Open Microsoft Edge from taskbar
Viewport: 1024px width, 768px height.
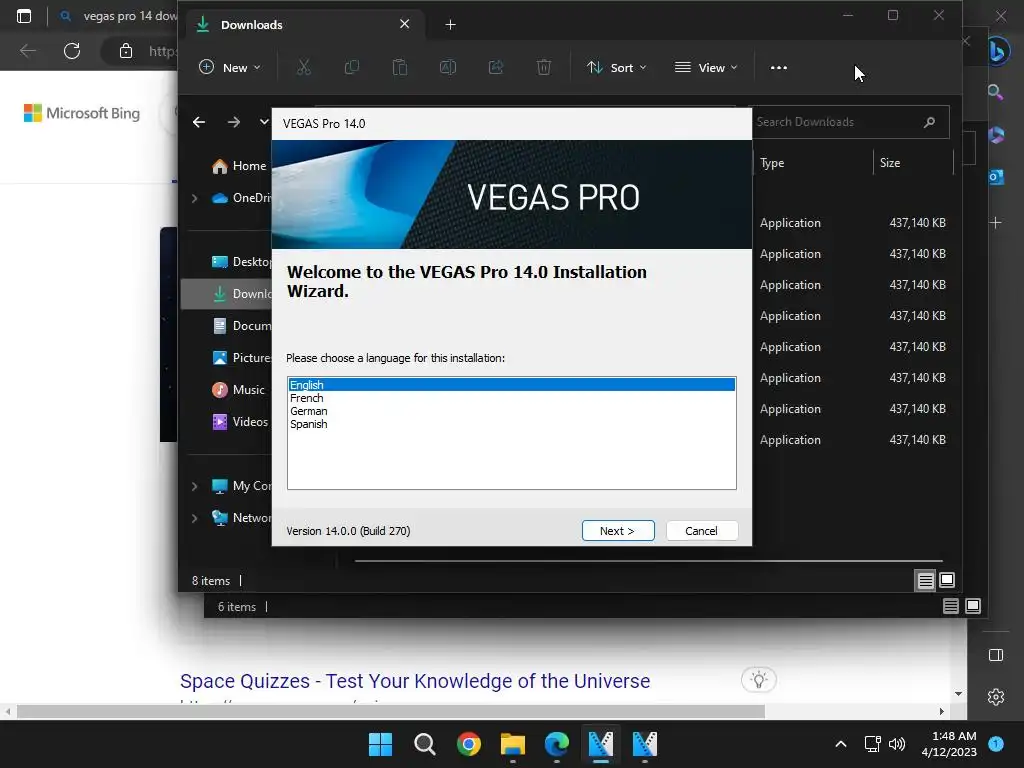coord(556,744)
